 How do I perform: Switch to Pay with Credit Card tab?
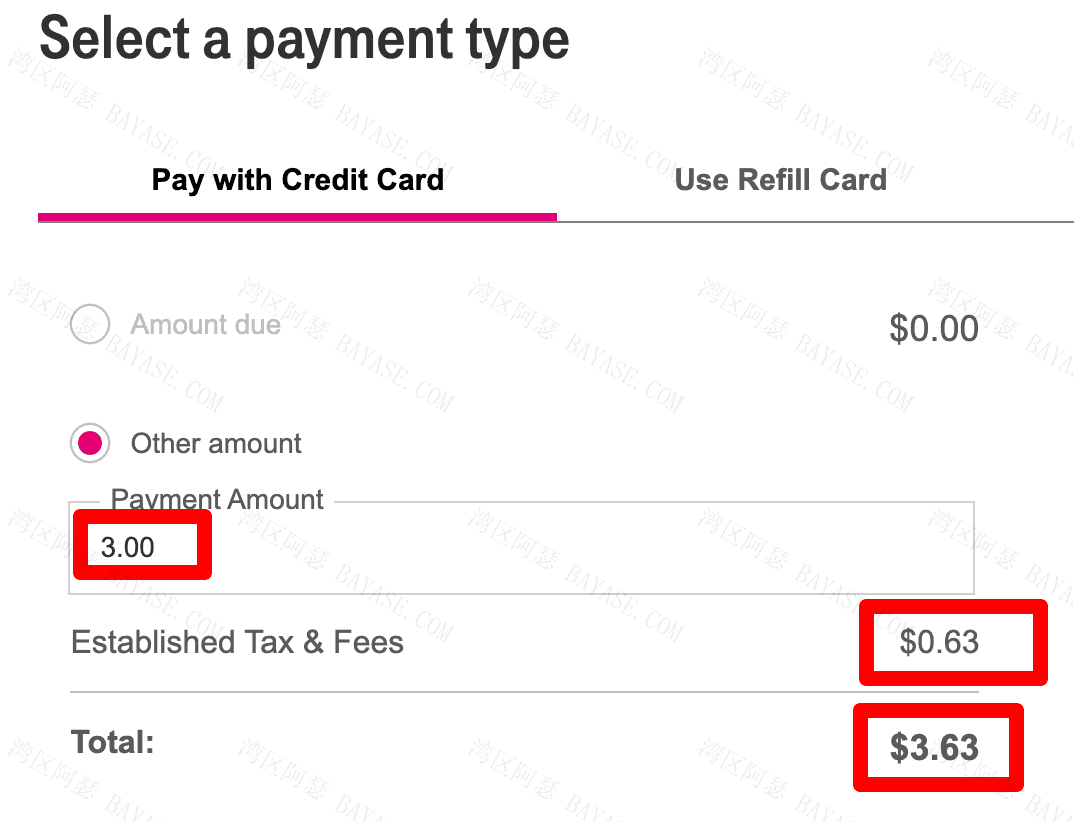pyautogui.click(x=297, y=180)
